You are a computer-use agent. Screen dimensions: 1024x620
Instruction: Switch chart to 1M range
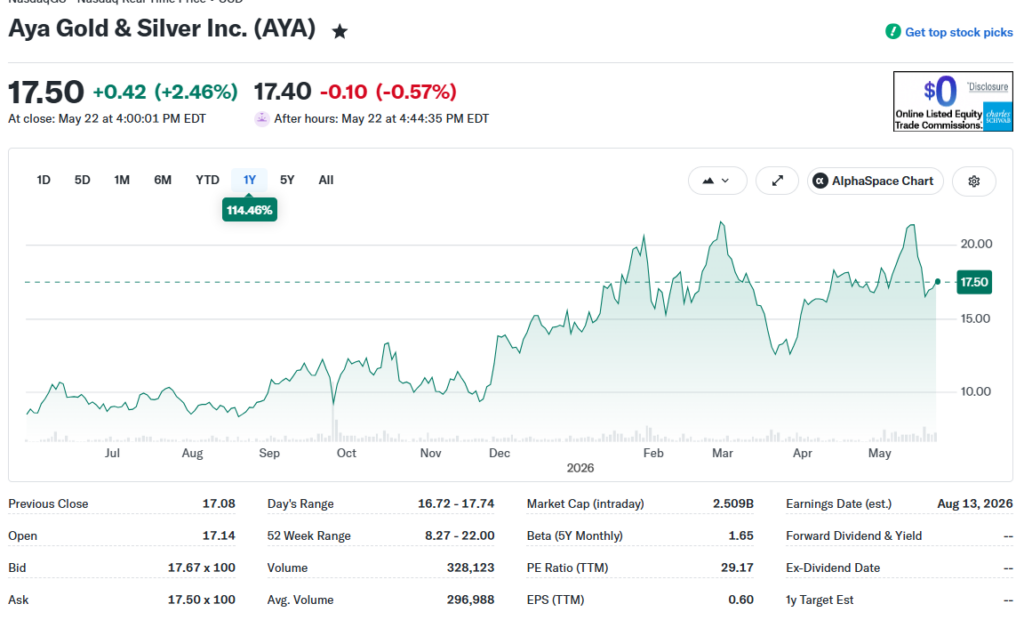(x=121, y=180)
